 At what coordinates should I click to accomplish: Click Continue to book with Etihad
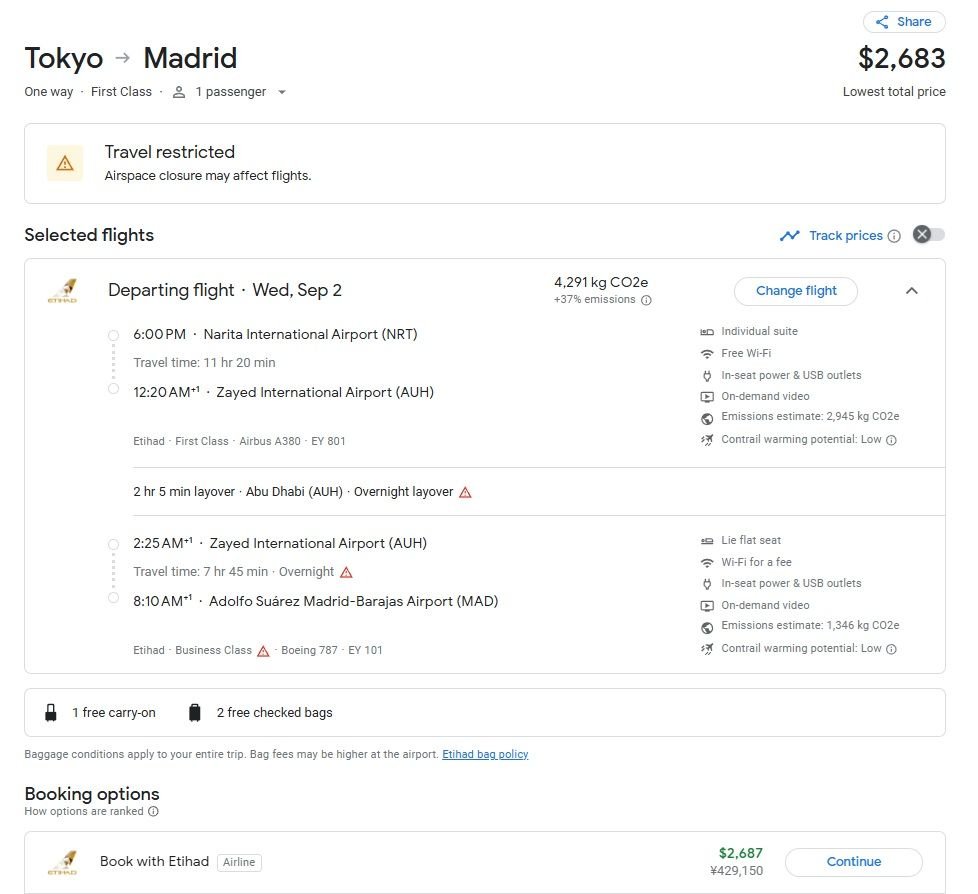coord(853,862)
